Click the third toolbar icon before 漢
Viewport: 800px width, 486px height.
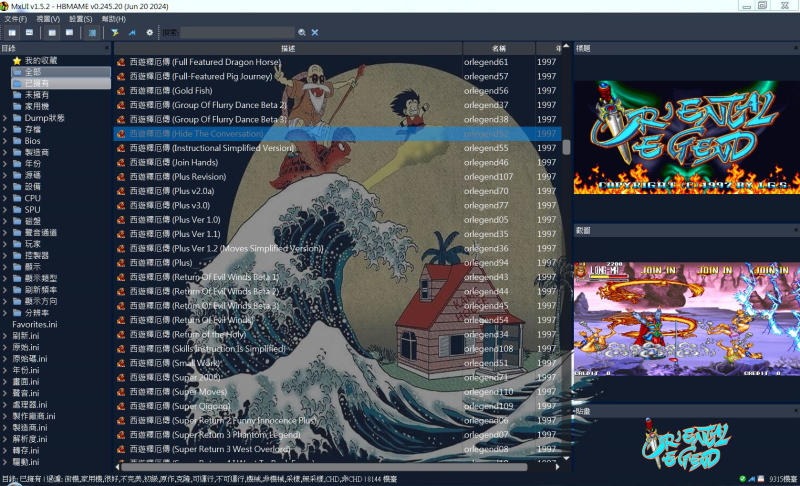click(x=52, y=33)
